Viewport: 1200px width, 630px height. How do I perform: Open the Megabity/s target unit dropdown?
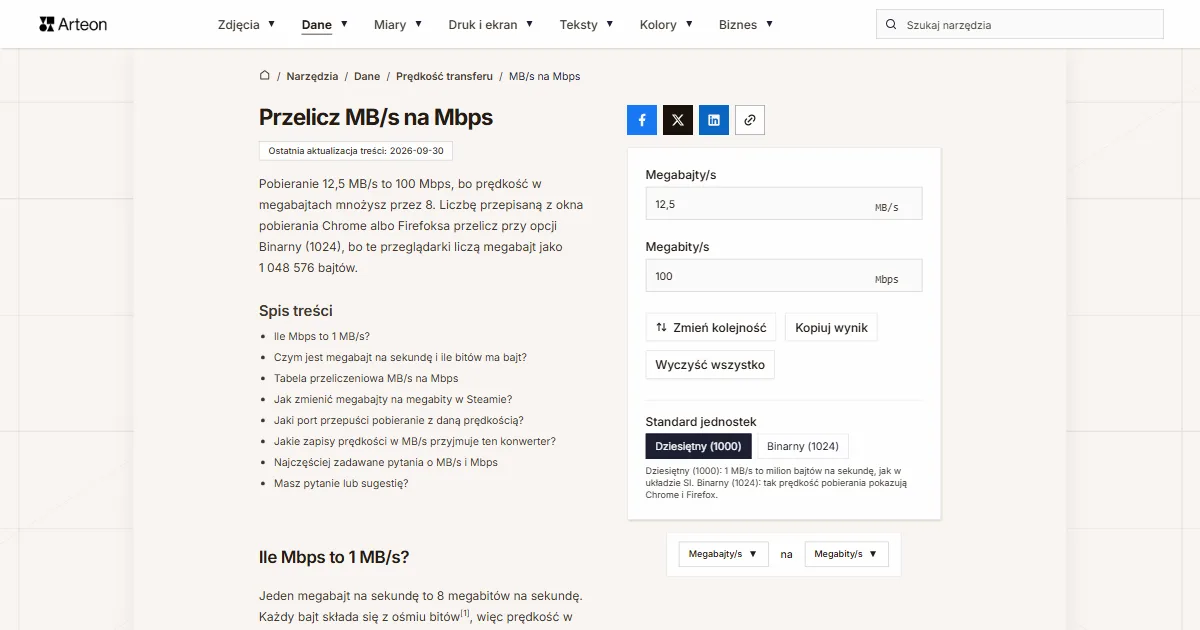pyautogui.click(x=846, y=554)
